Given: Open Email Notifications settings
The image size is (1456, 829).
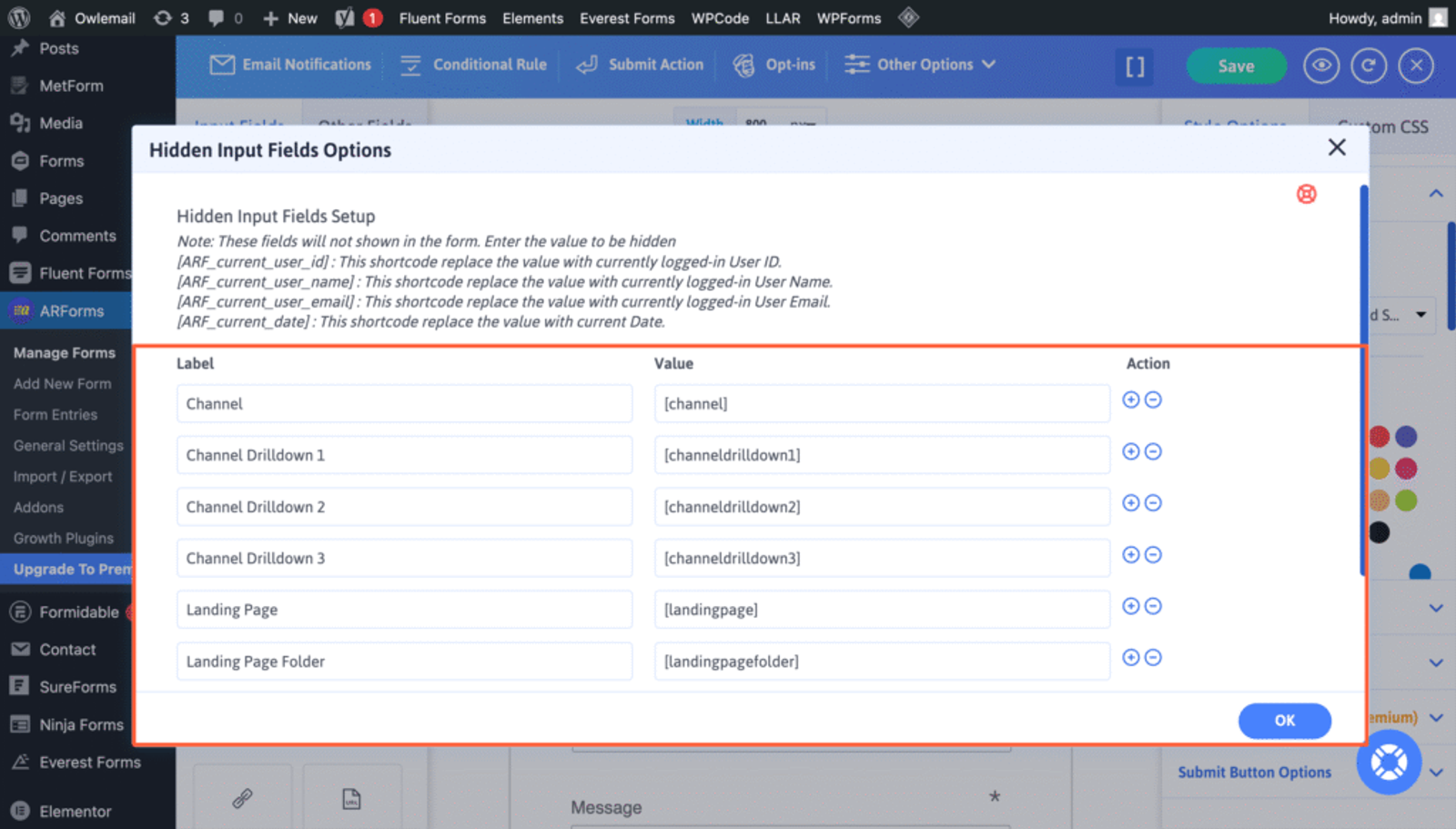Looking at the screenshot, I should pyautogui.click(x=290, y=65).
